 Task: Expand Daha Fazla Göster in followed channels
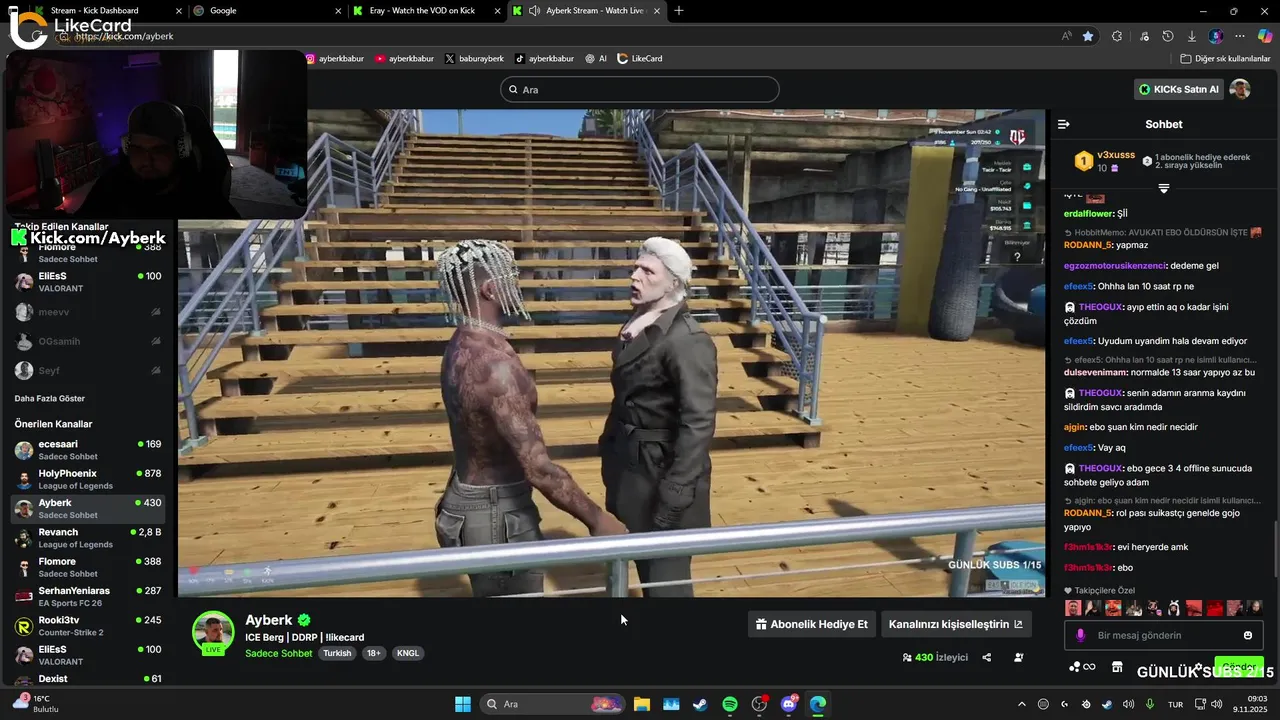[x=49, y=398]
